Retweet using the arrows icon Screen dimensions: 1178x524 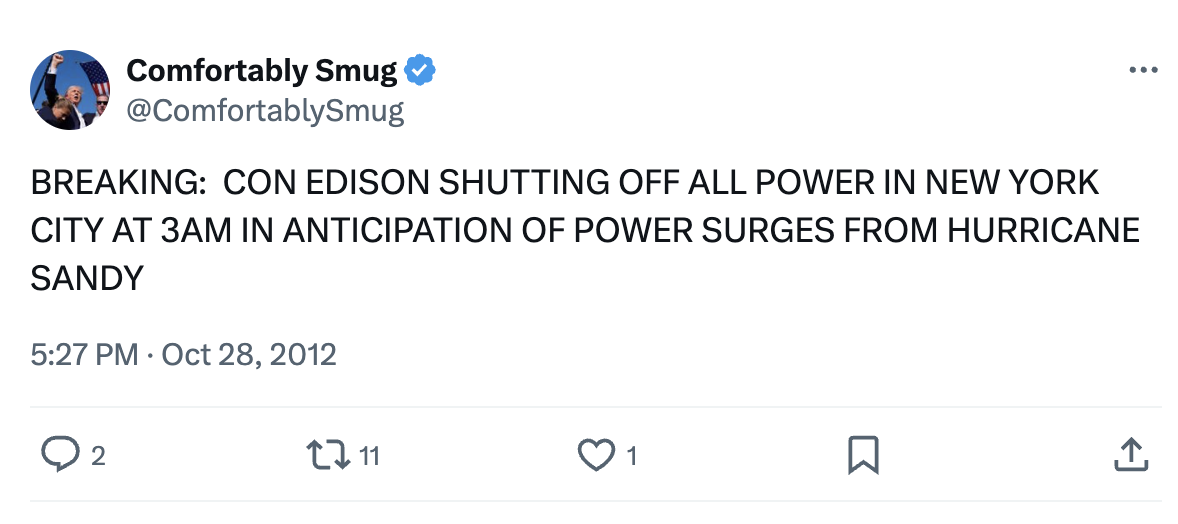point(328,455)
